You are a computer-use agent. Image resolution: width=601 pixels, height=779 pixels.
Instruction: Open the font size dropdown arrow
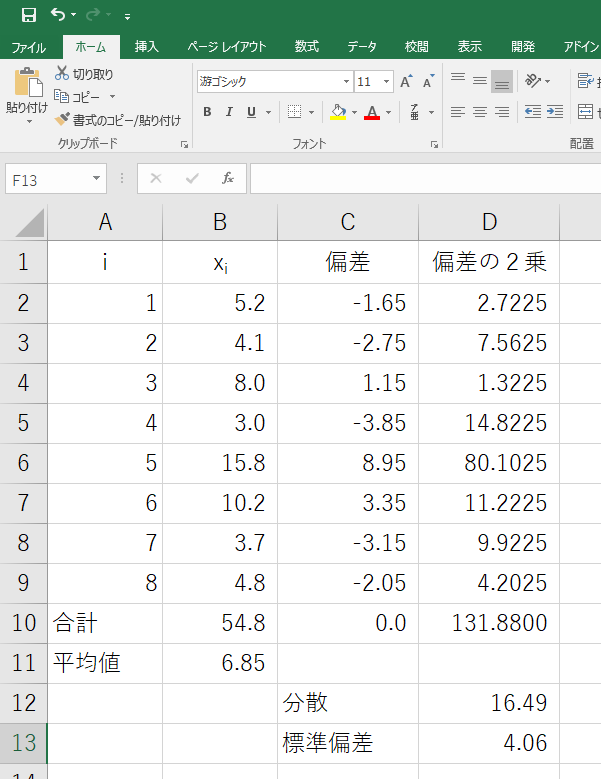[x=386, y=81]
